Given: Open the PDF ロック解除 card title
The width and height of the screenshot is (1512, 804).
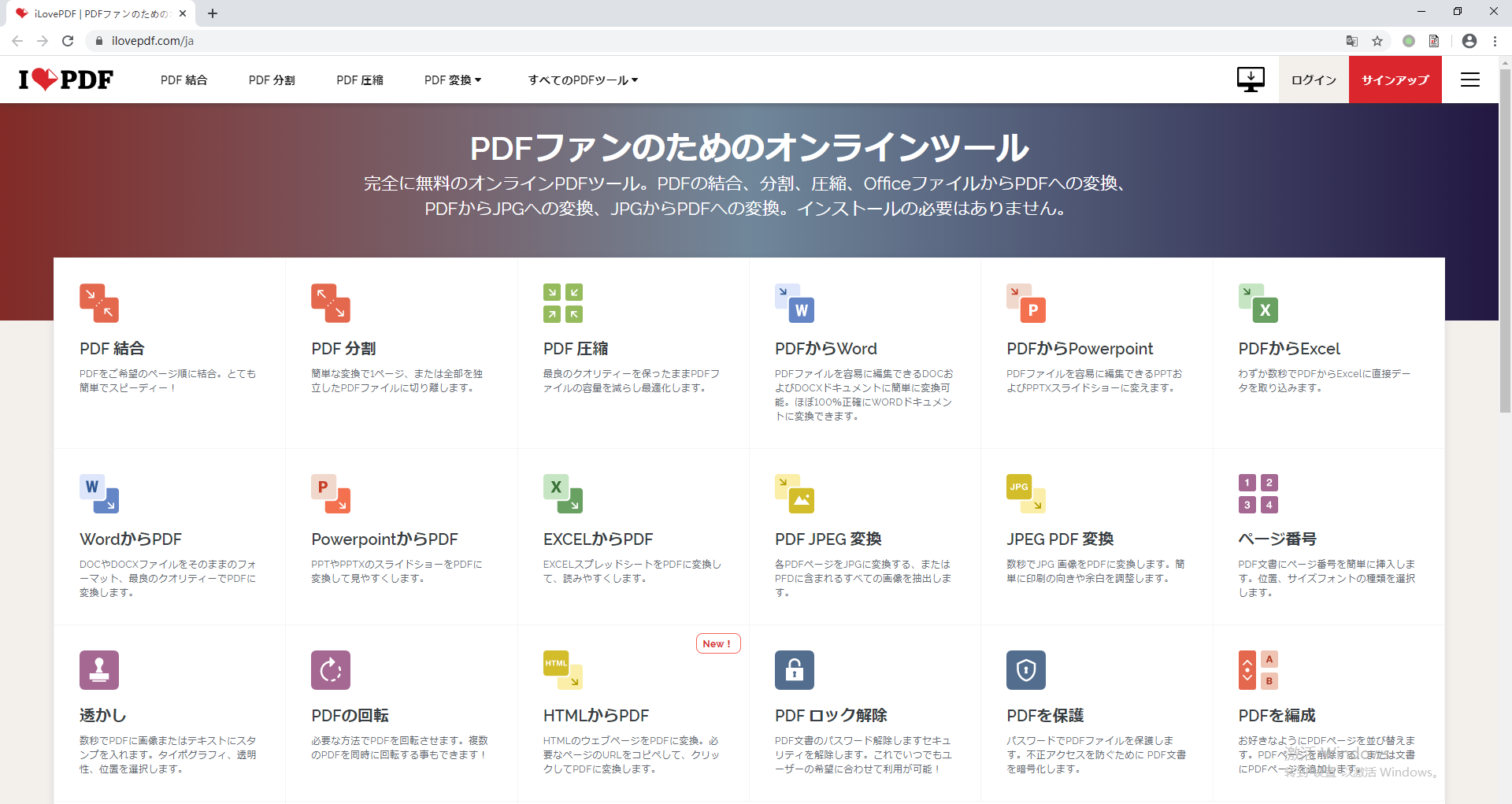Looking at the screenshot, I should [x=831, y=716].
